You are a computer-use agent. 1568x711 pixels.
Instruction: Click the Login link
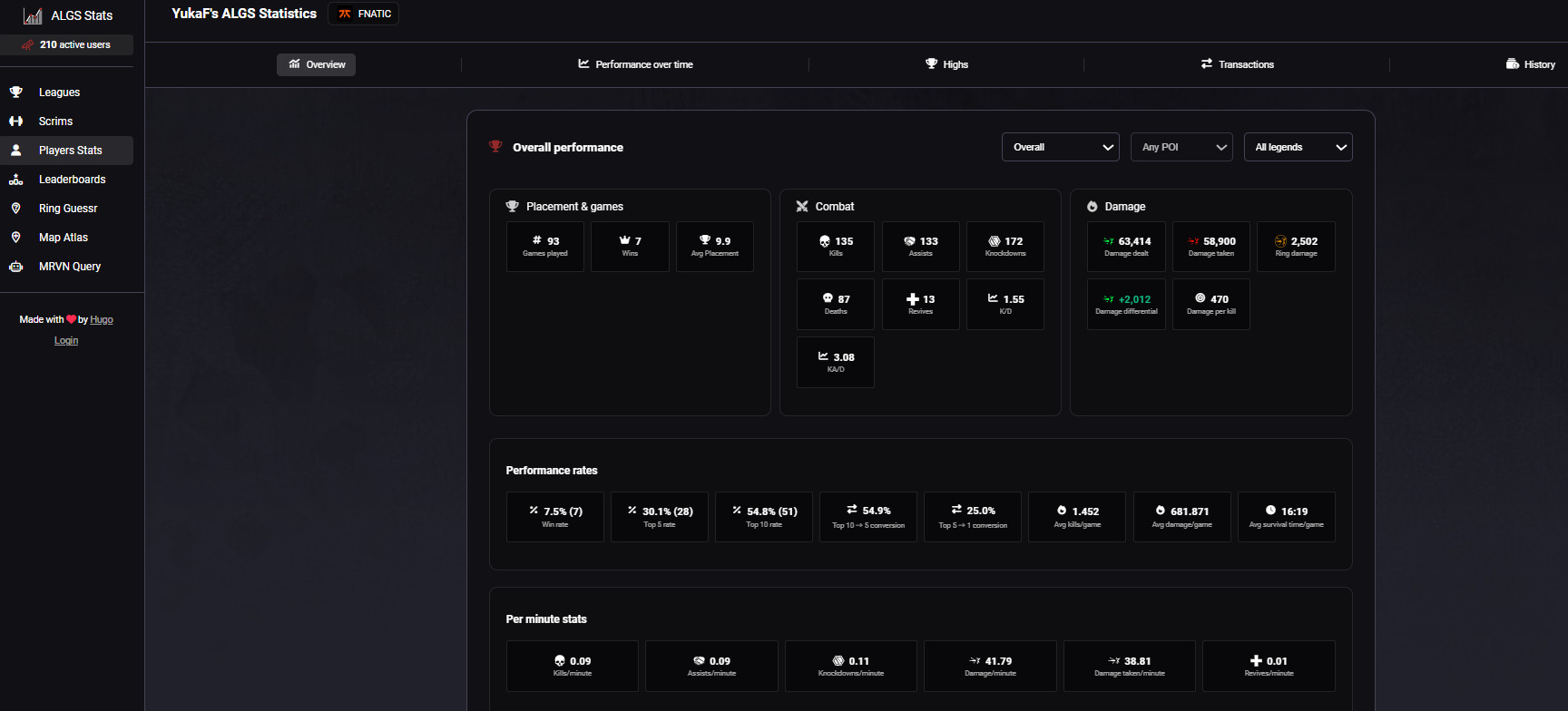coord(66,341)
